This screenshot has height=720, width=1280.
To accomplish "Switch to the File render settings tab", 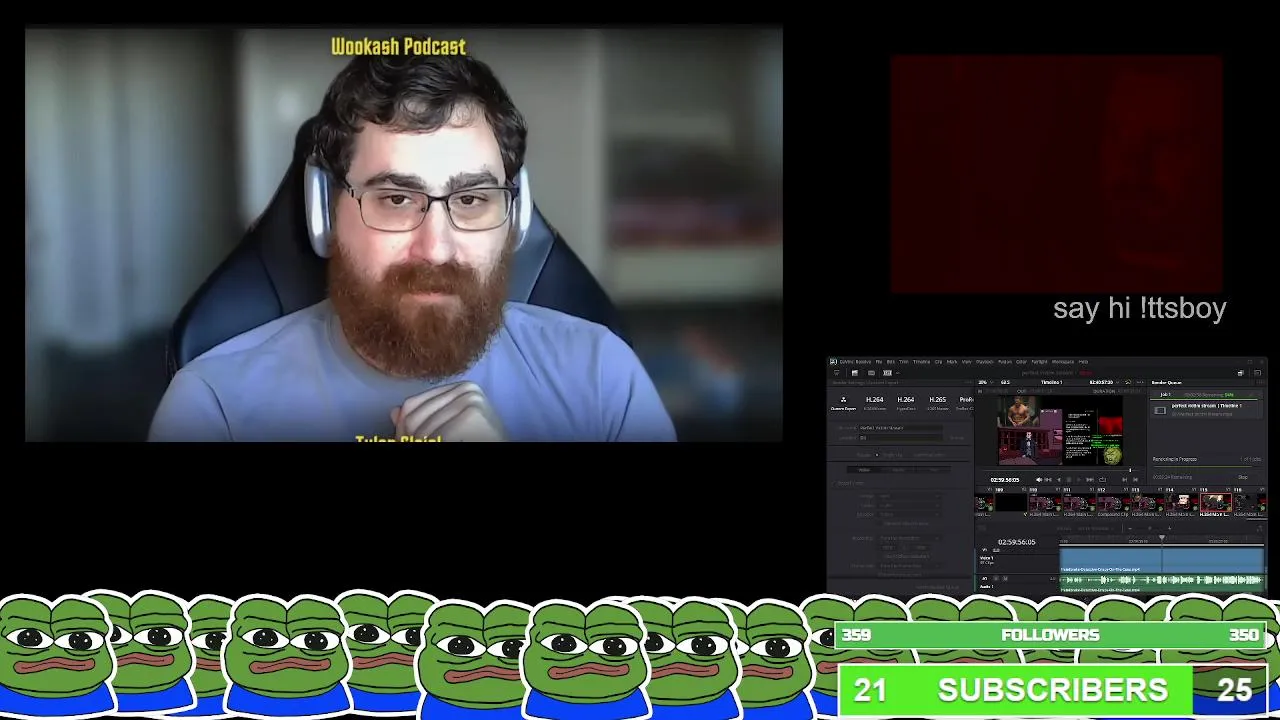I will tap(934, 470).
